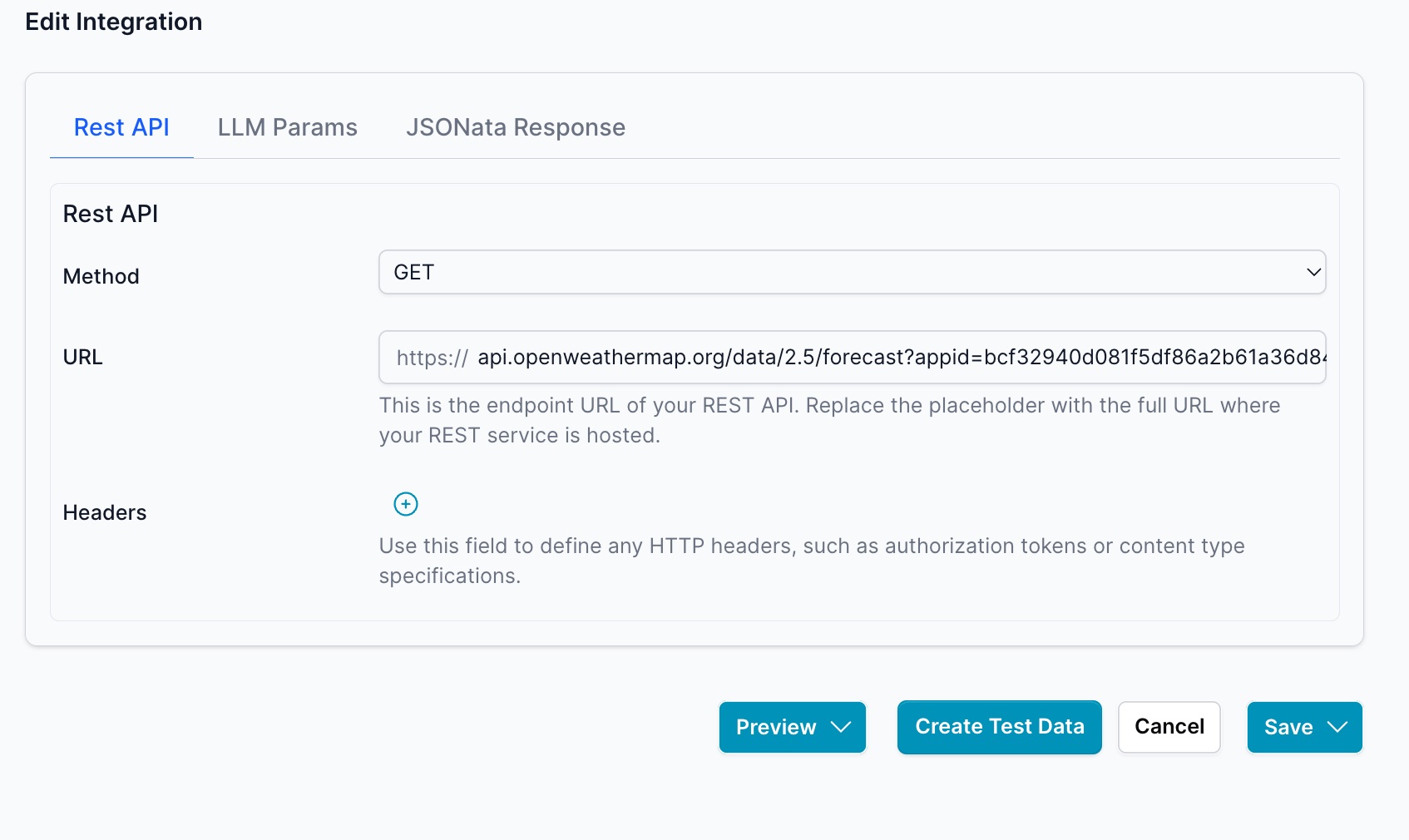Select GET in the Method combo box

(x=852, y=271)
